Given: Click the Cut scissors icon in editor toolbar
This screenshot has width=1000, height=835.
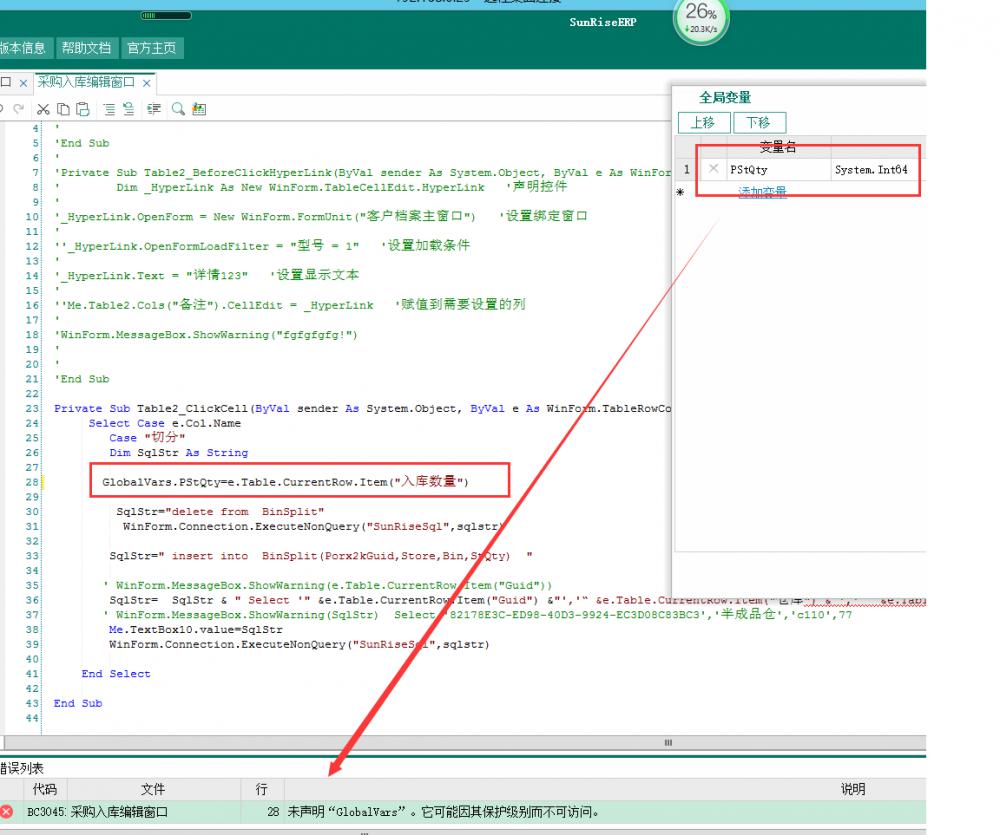Looking at the screenshot, I should coord(43,109).
